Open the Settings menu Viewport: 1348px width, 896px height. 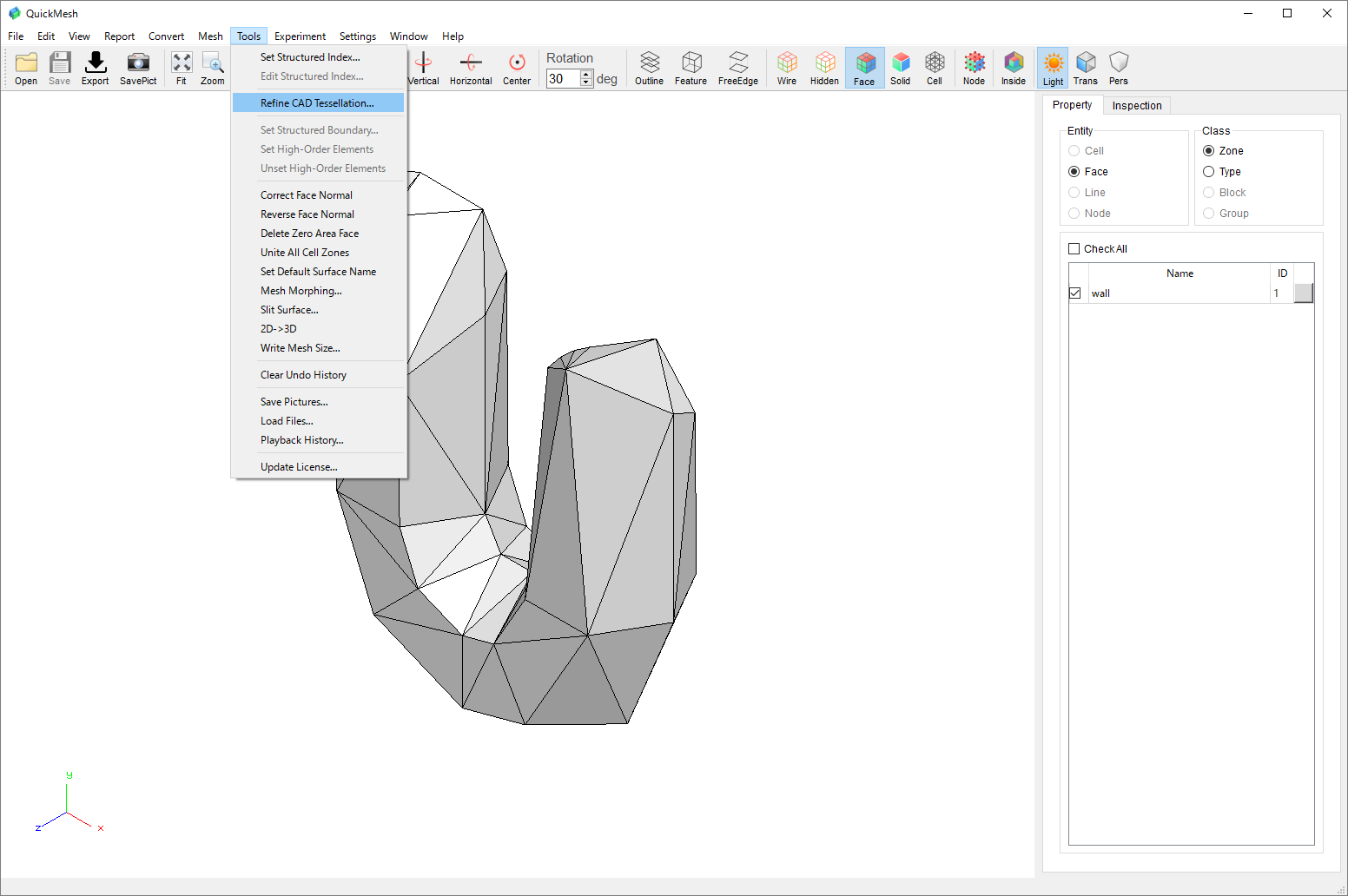click(358, 36)
